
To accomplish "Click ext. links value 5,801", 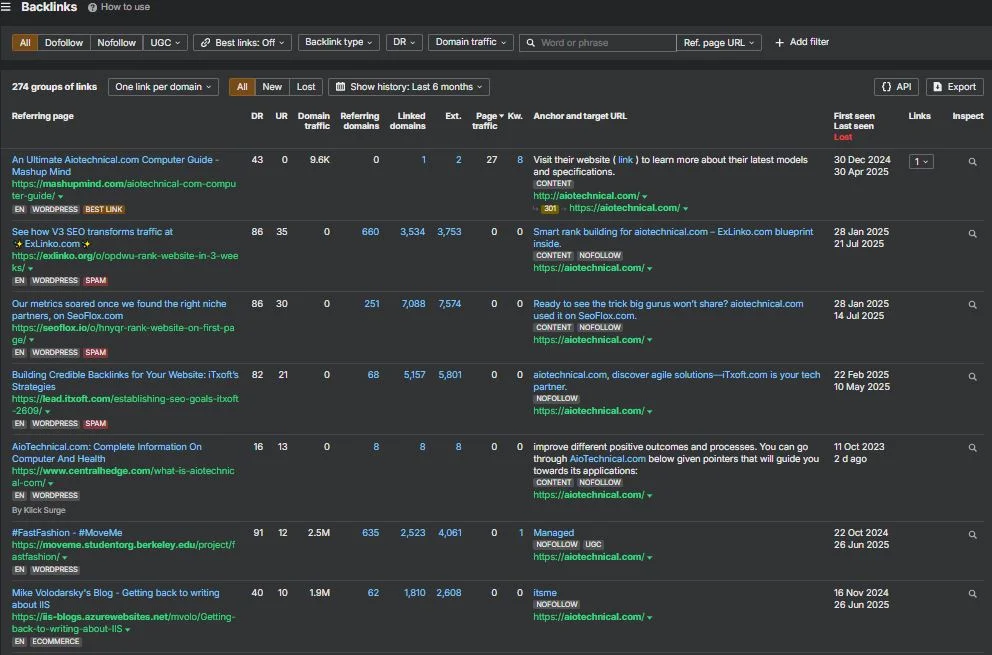I will point(450,375).
